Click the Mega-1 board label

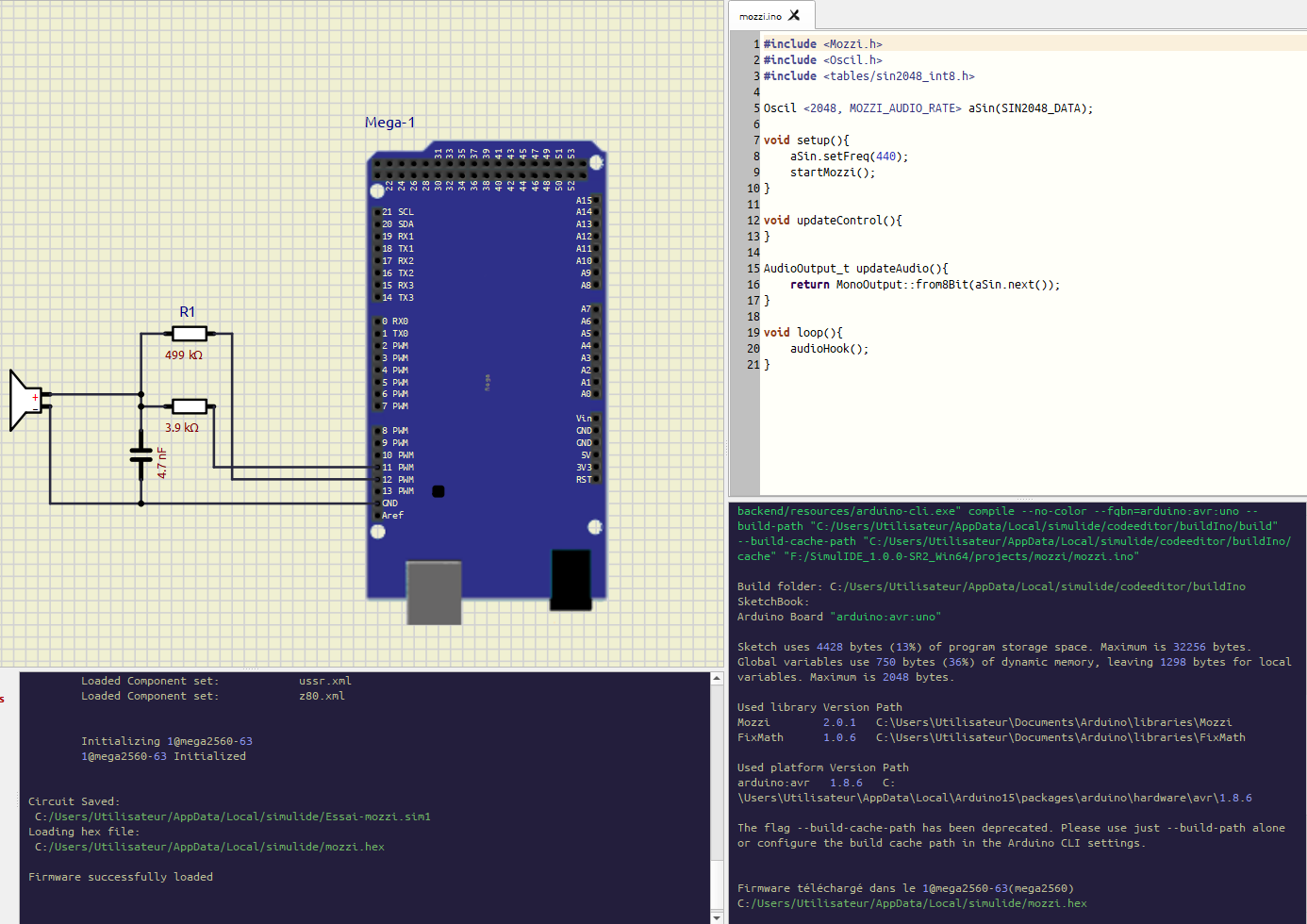pos(389,123)
